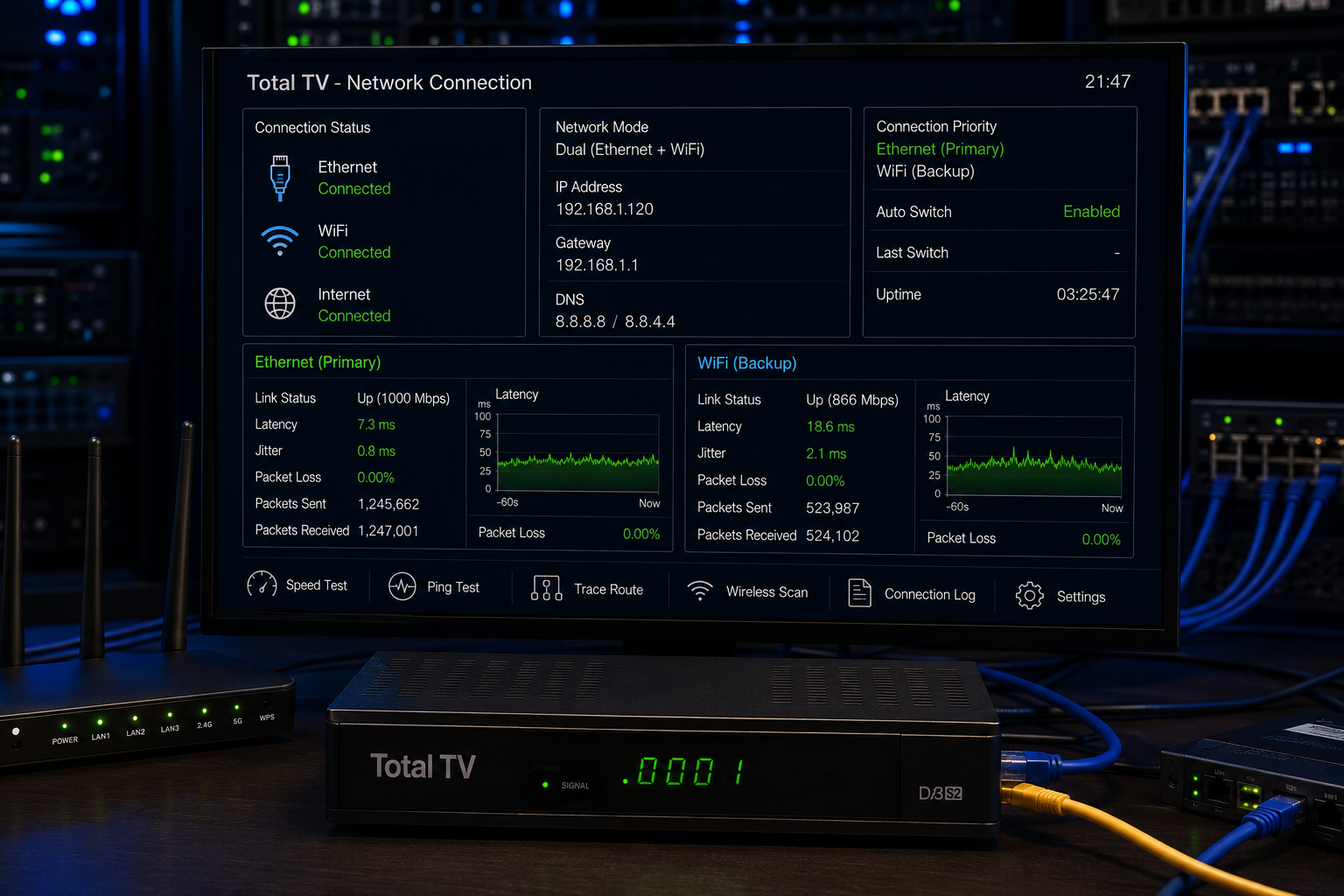
Task: Click Internet Connected status text
Action: point(354,316)
